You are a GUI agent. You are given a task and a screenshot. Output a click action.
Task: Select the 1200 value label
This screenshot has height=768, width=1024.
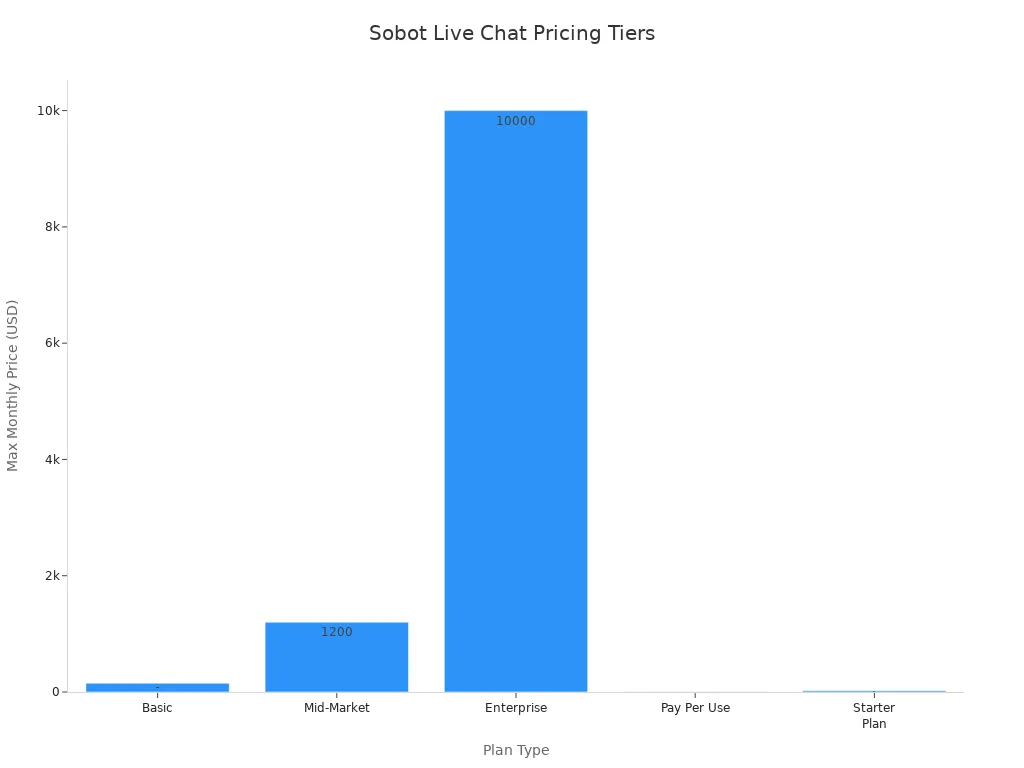tap(337, 632)
